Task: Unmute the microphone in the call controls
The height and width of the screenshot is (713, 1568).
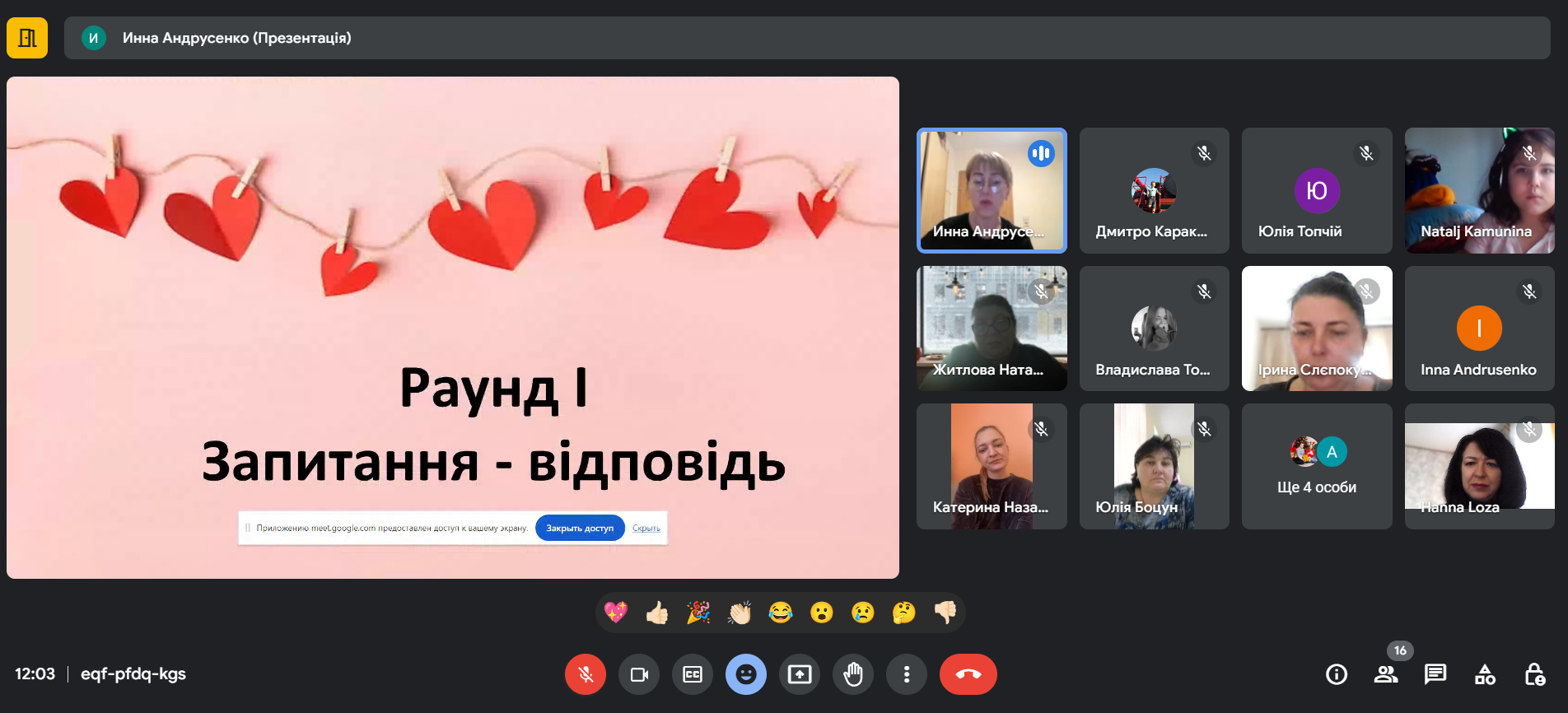Action: coord(585,674)
